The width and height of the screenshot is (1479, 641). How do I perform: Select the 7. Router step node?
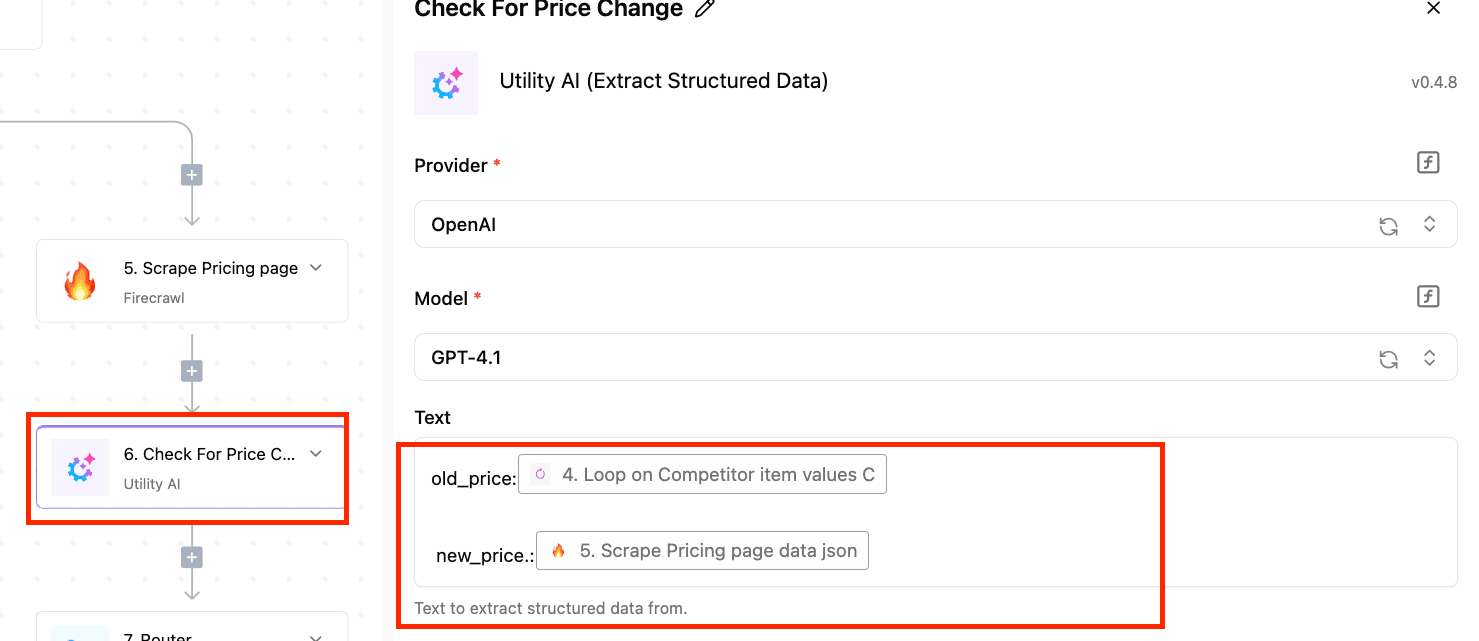(192, 627)
